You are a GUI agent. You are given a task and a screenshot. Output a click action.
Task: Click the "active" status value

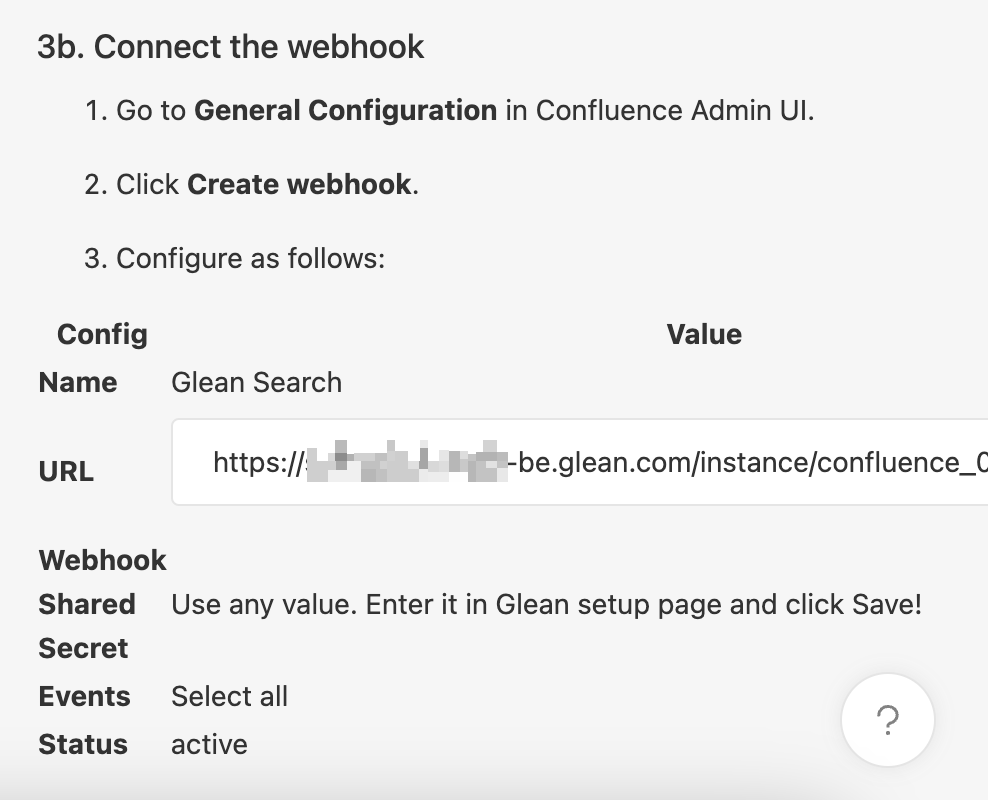(x=209, y=744)
